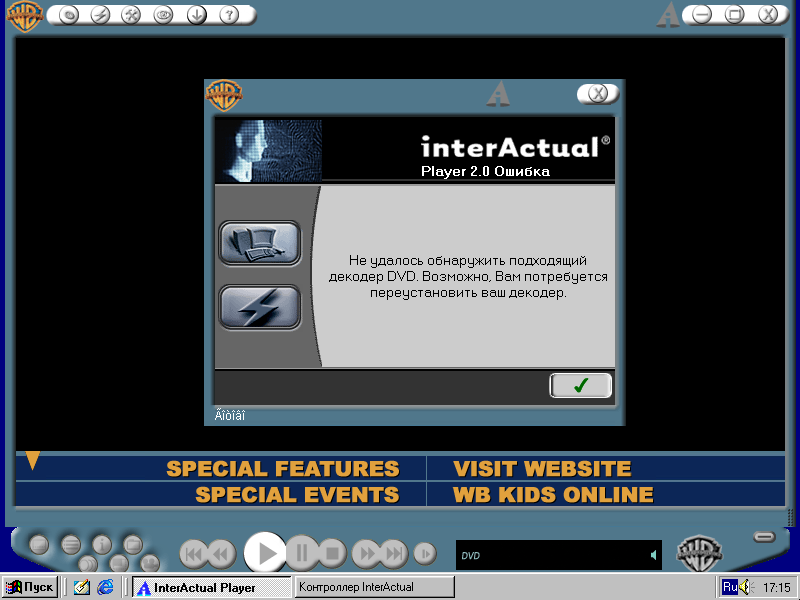Click the computer icon button in error dialog

(x=260, y=243)
